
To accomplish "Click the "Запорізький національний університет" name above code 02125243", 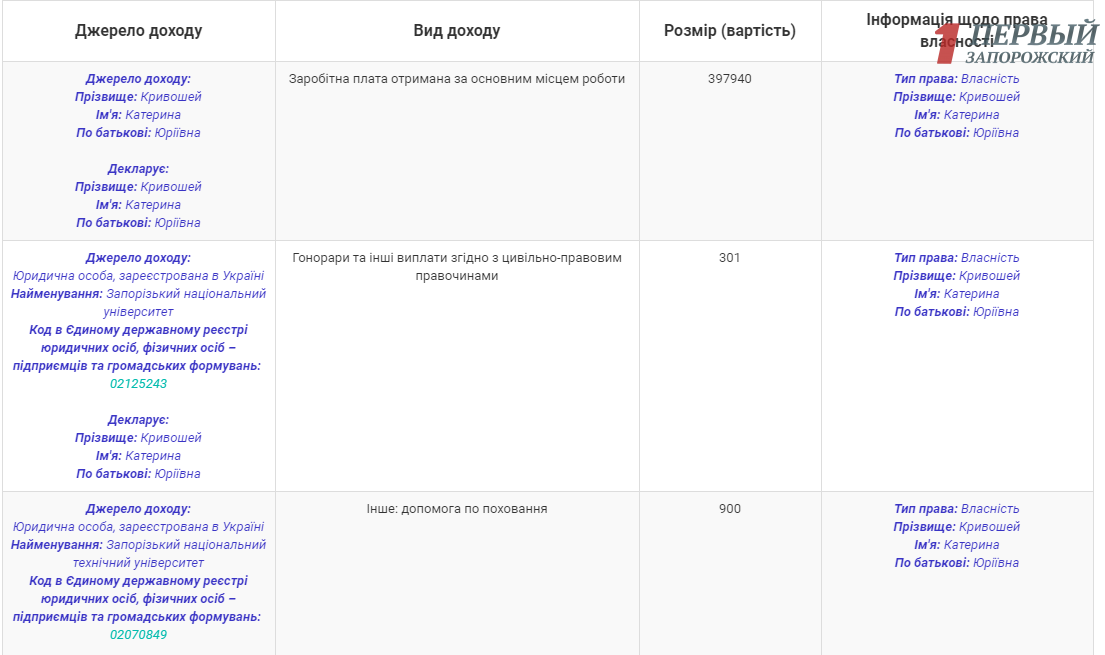I will pos(138,303).
